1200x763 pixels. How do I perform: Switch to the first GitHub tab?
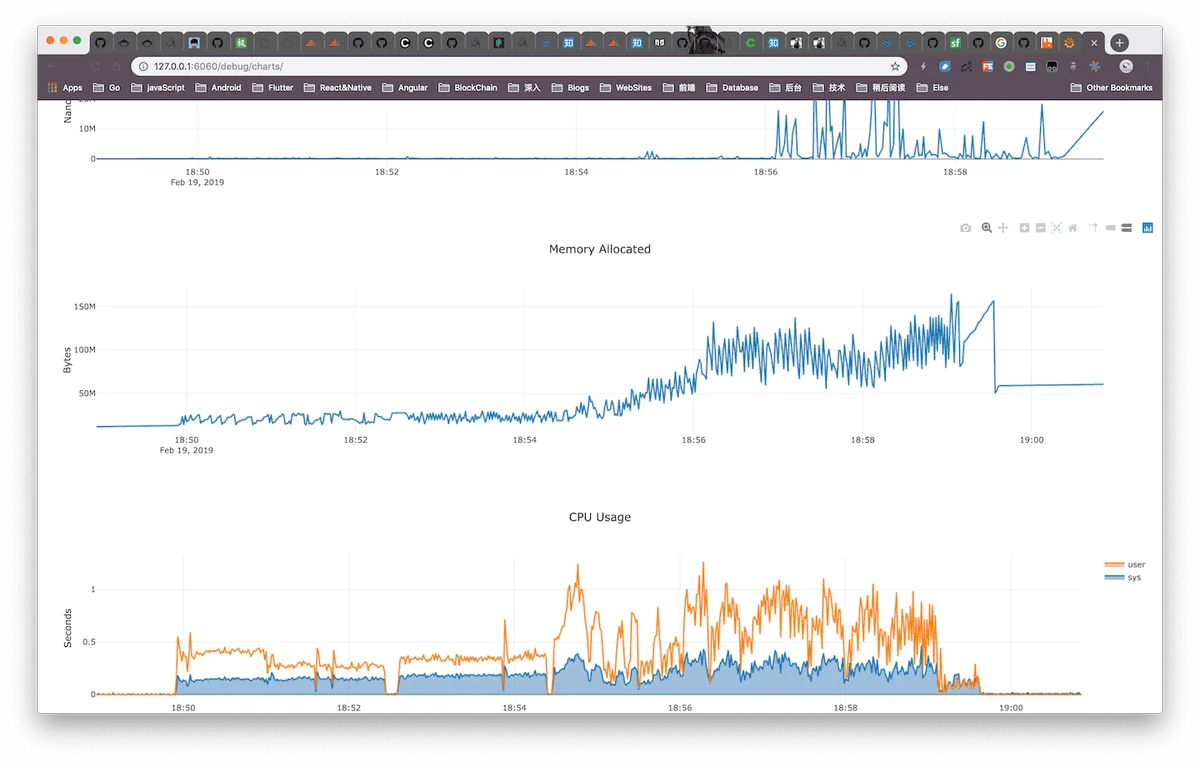(100, 43)
